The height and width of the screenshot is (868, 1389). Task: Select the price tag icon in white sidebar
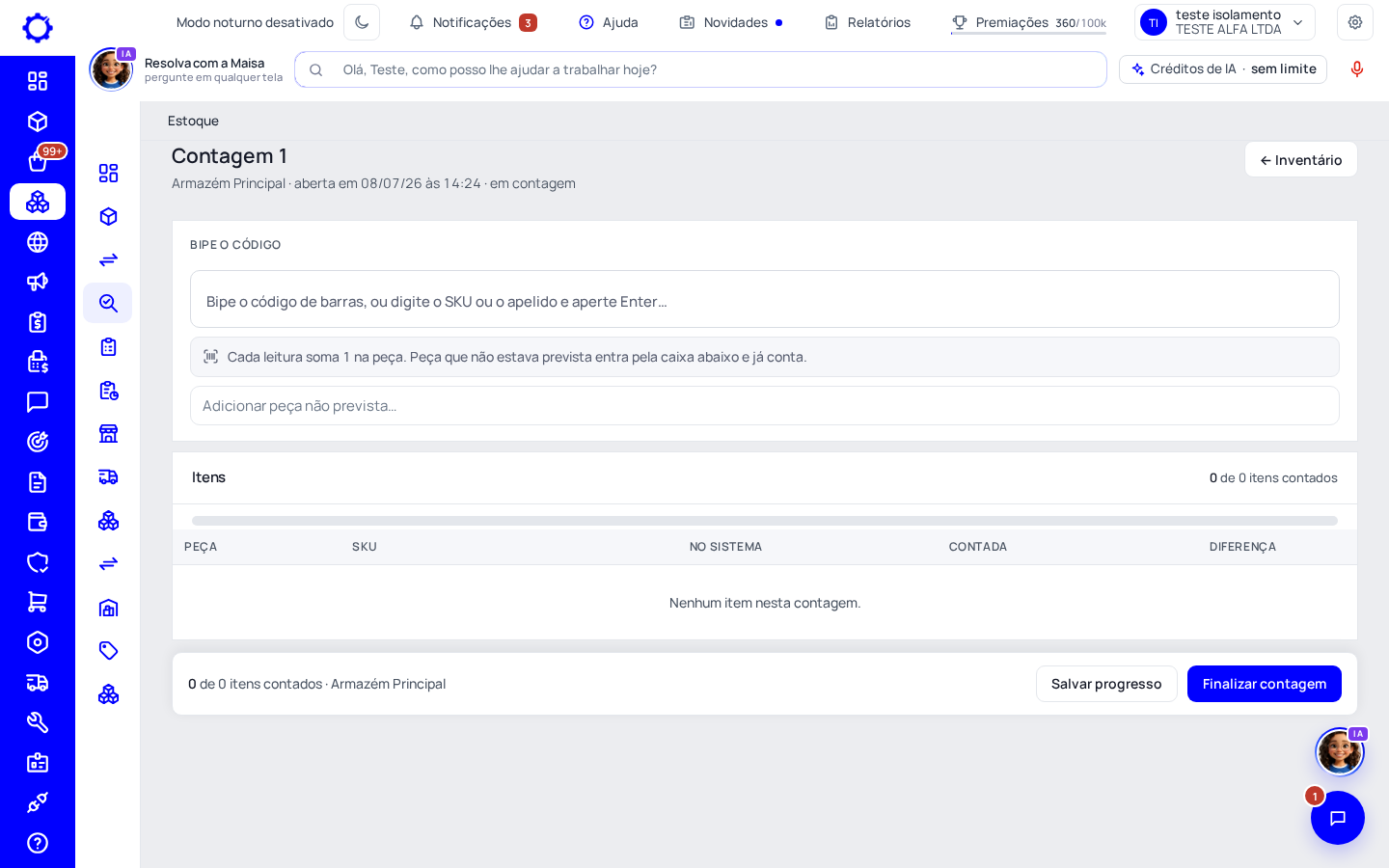point(108,650)
